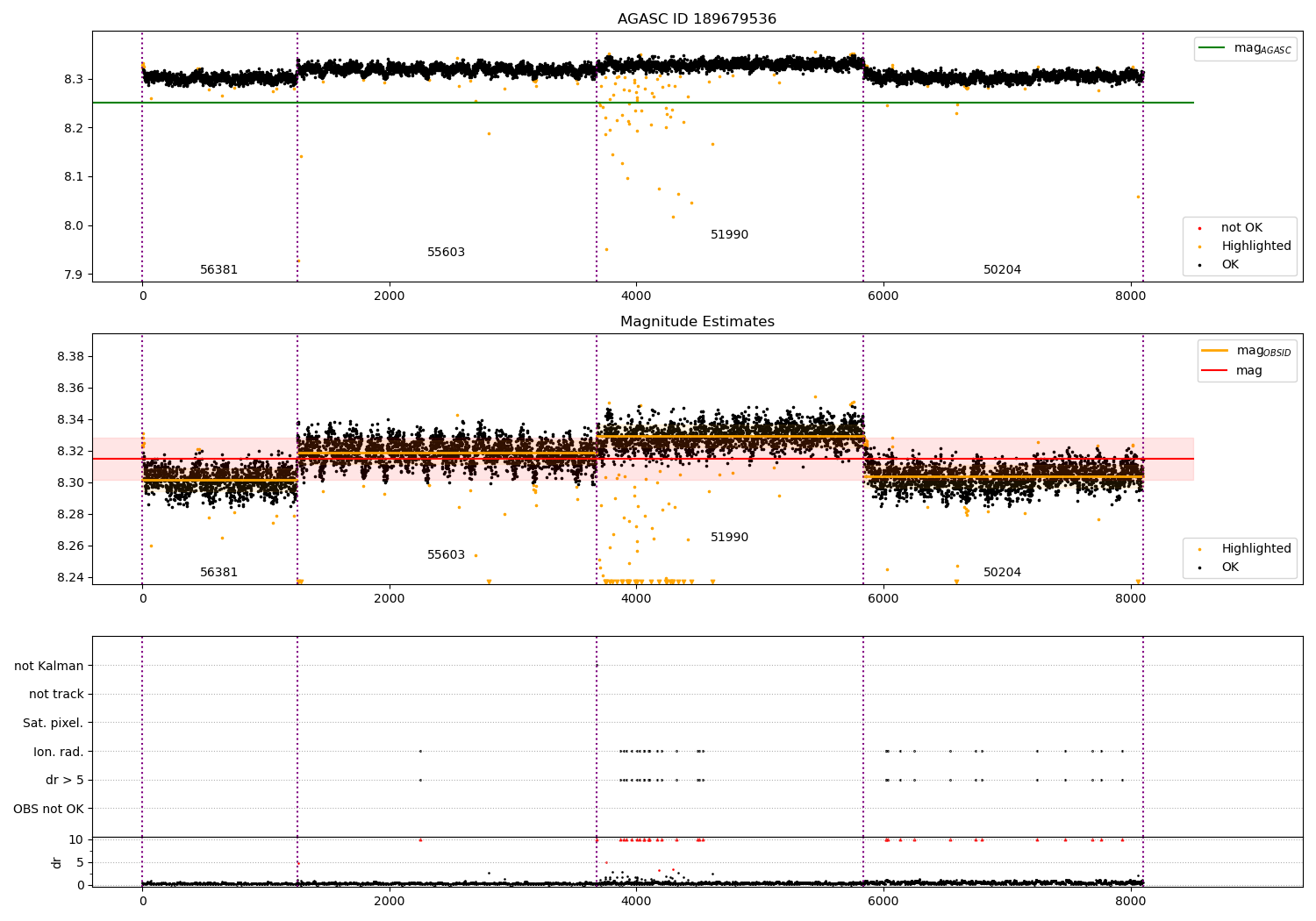Click 55603 in the Magnitude Estimates plot
Viewport: 1316px width, 921px height.
point(446,555)
